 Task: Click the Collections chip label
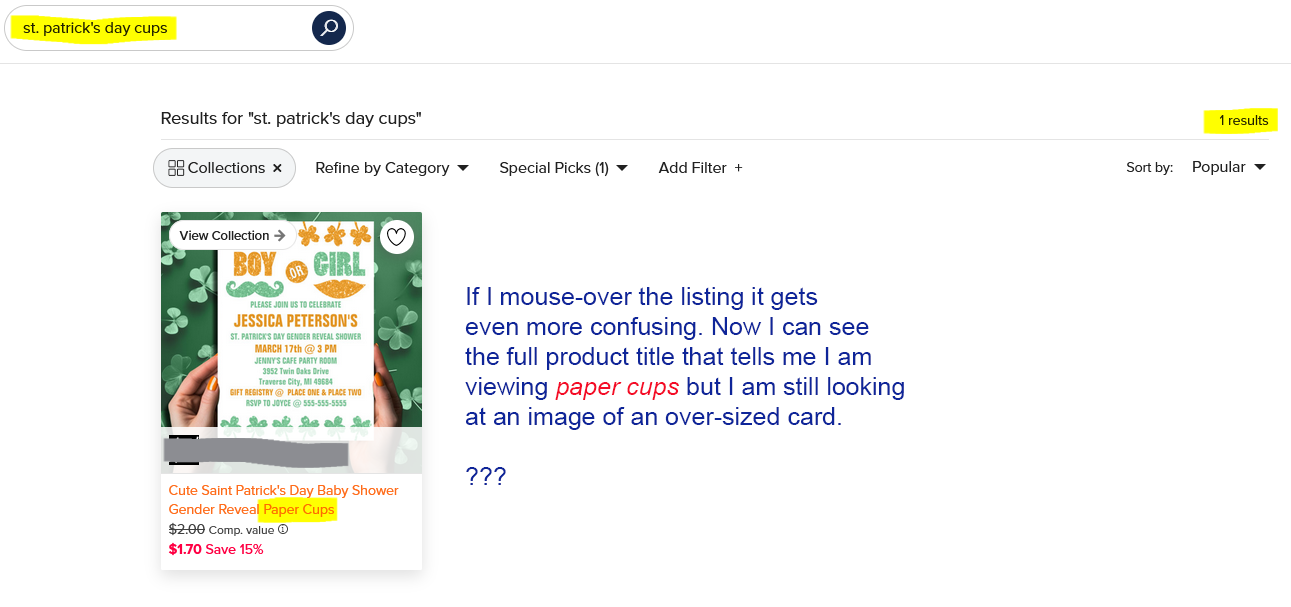(x=226, y=168)
